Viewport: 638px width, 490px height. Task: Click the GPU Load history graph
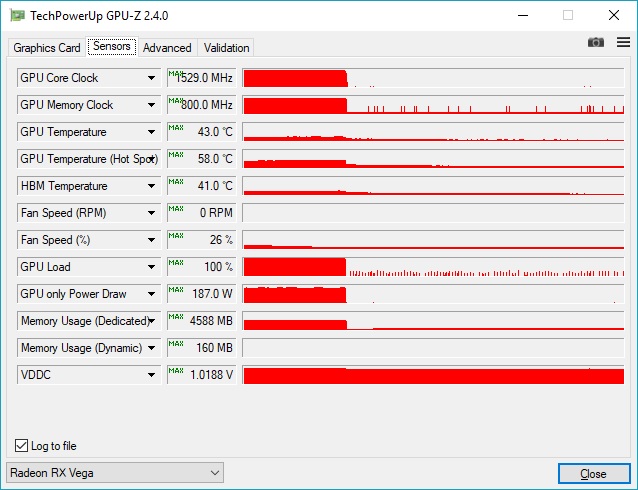point(433,267)
